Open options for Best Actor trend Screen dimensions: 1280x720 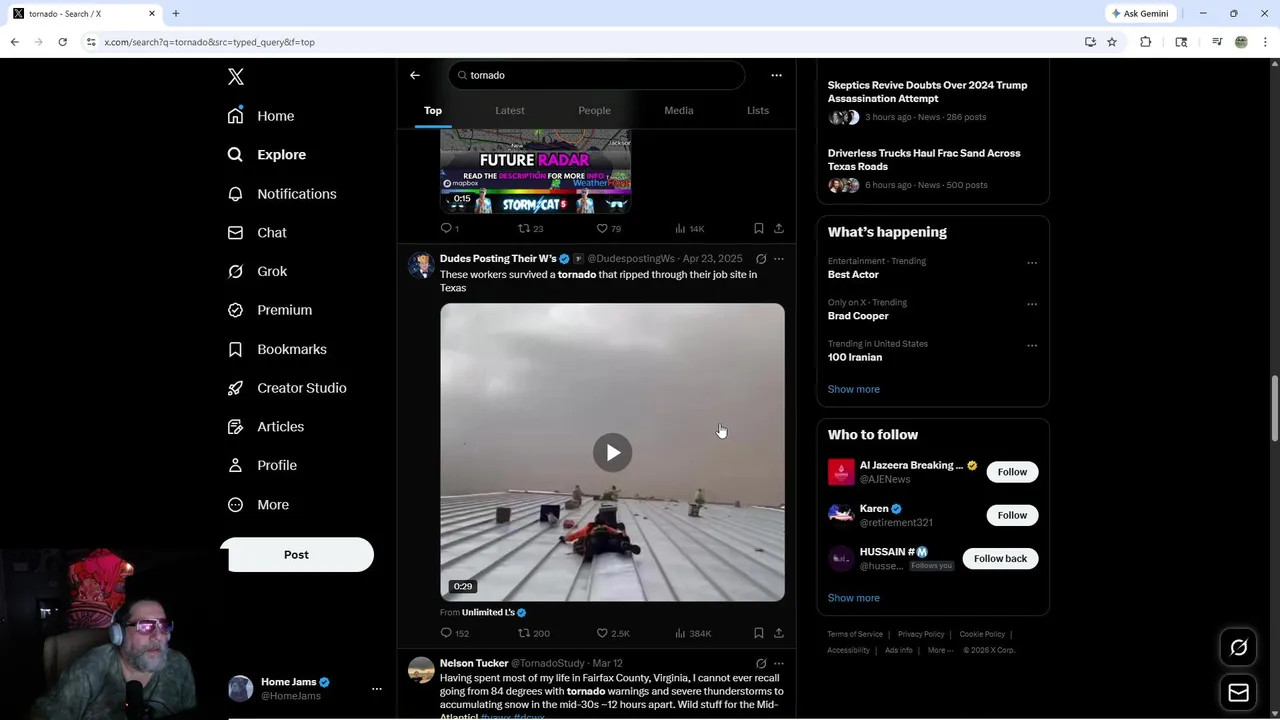coord(1031,263)
